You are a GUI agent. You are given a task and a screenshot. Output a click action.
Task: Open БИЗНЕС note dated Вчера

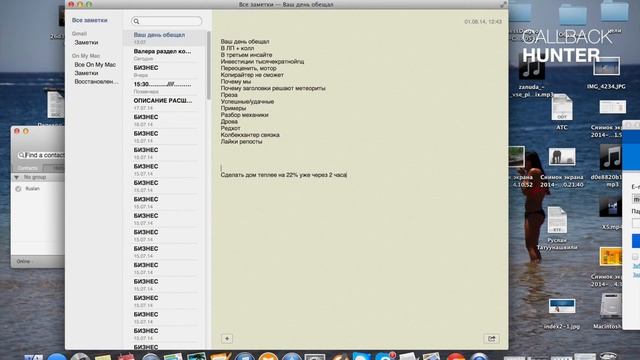(x=165, y=71)
